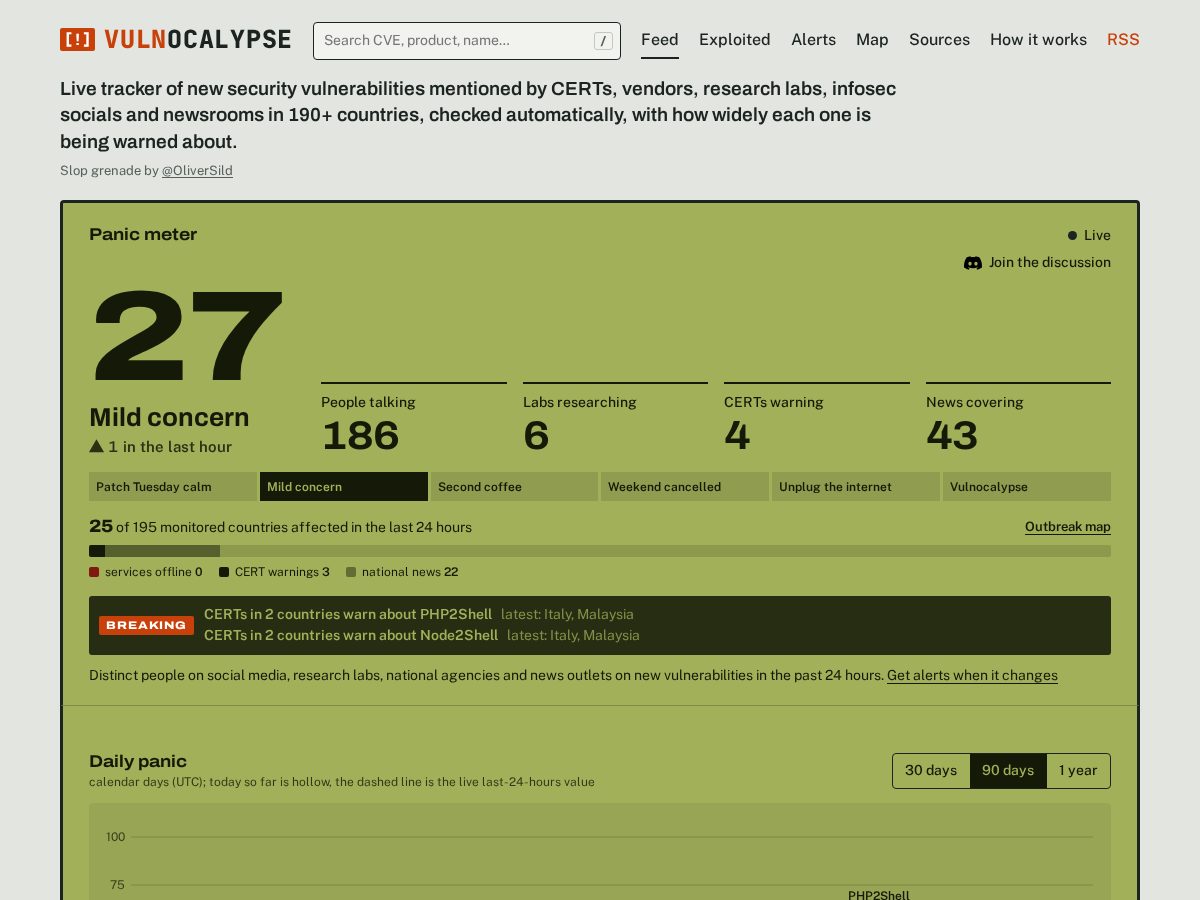Click the Panic meter heading

coord(143,234)
